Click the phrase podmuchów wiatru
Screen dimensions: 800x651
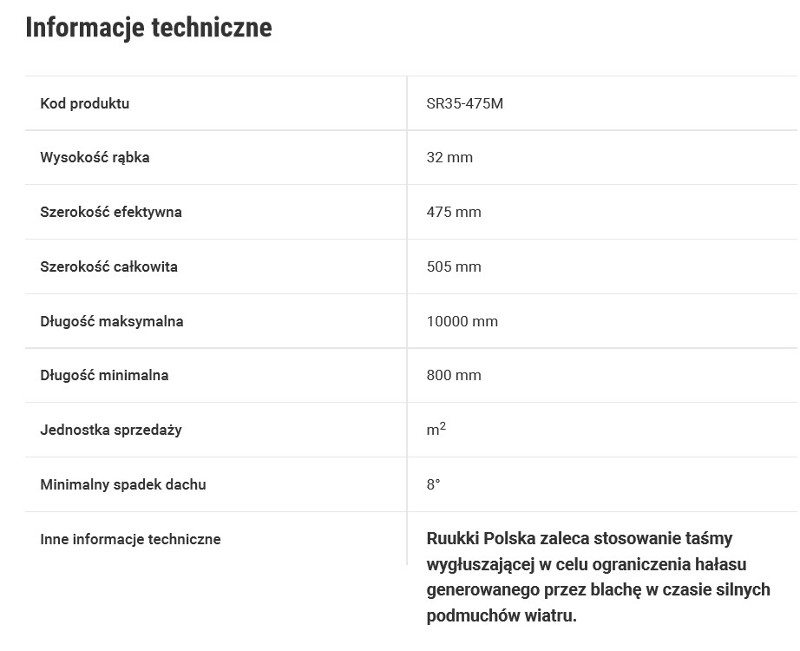pyautogui.click(x=501, y=615)
